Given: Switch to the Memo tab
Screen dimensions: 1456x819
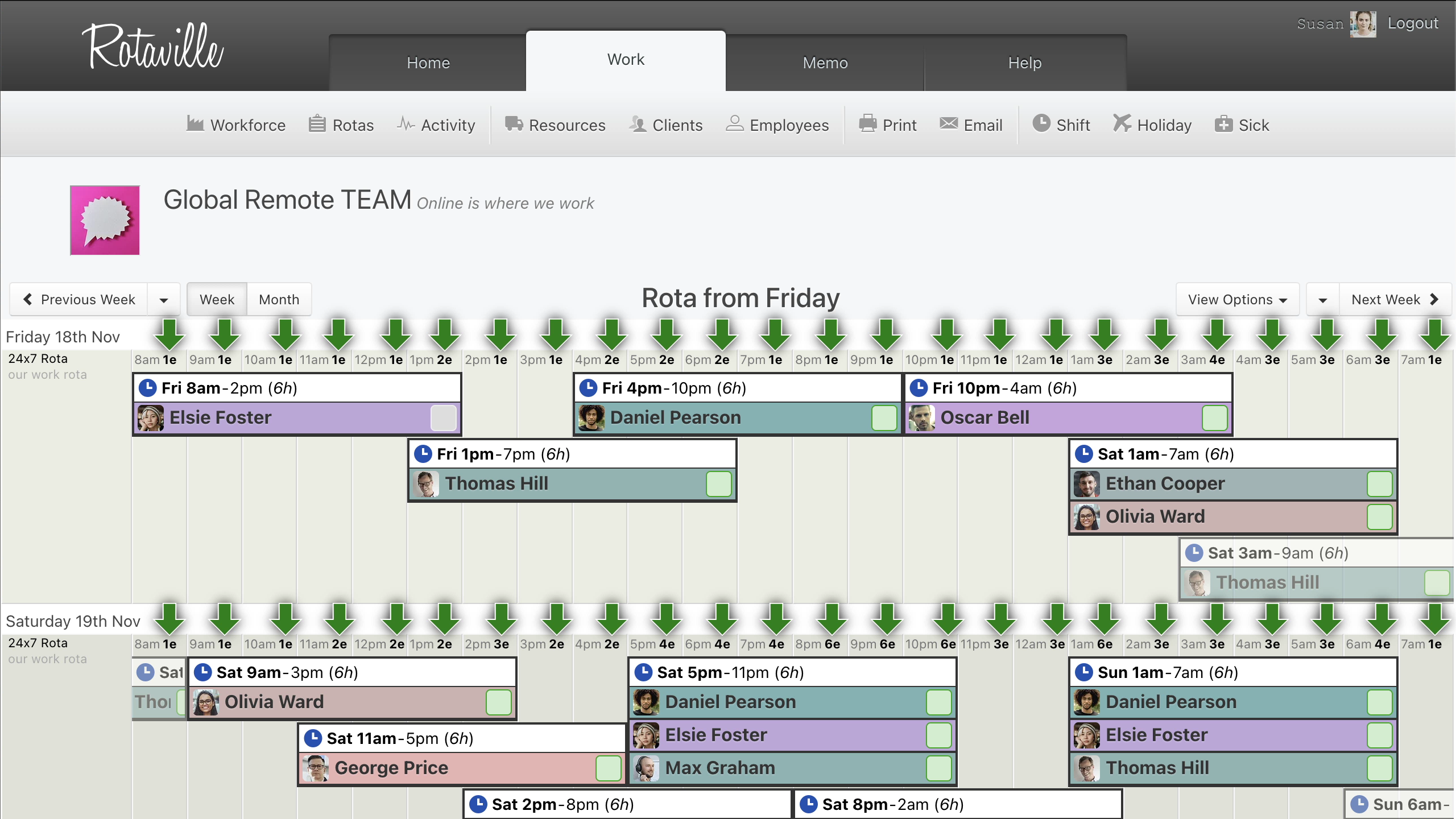Looking at the screenshot, I should [825, 63].
